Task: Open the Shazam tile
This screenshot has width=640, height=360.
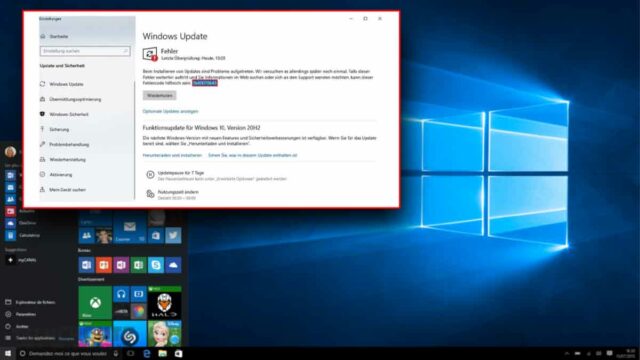Action: click(x=130, y=334)
